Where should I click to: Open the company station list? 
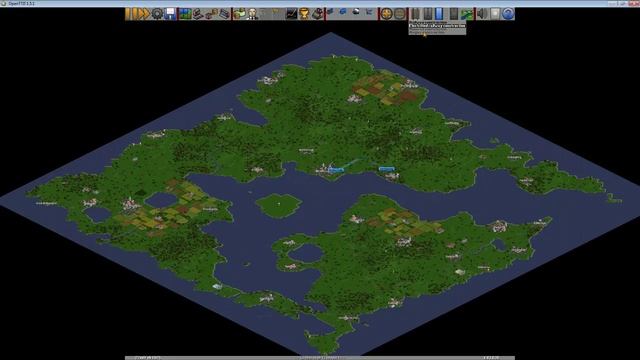[x=224, y=14]
